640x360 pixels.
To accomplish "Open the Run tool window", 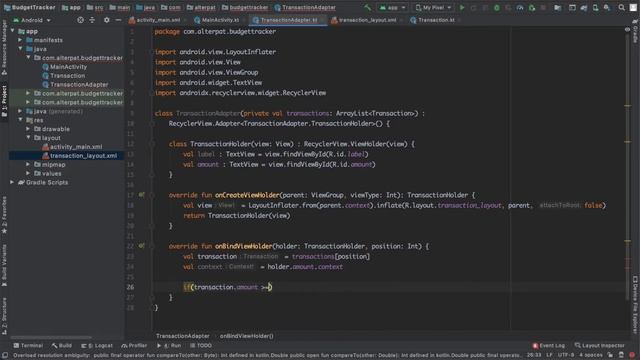I will pos(169,346).
